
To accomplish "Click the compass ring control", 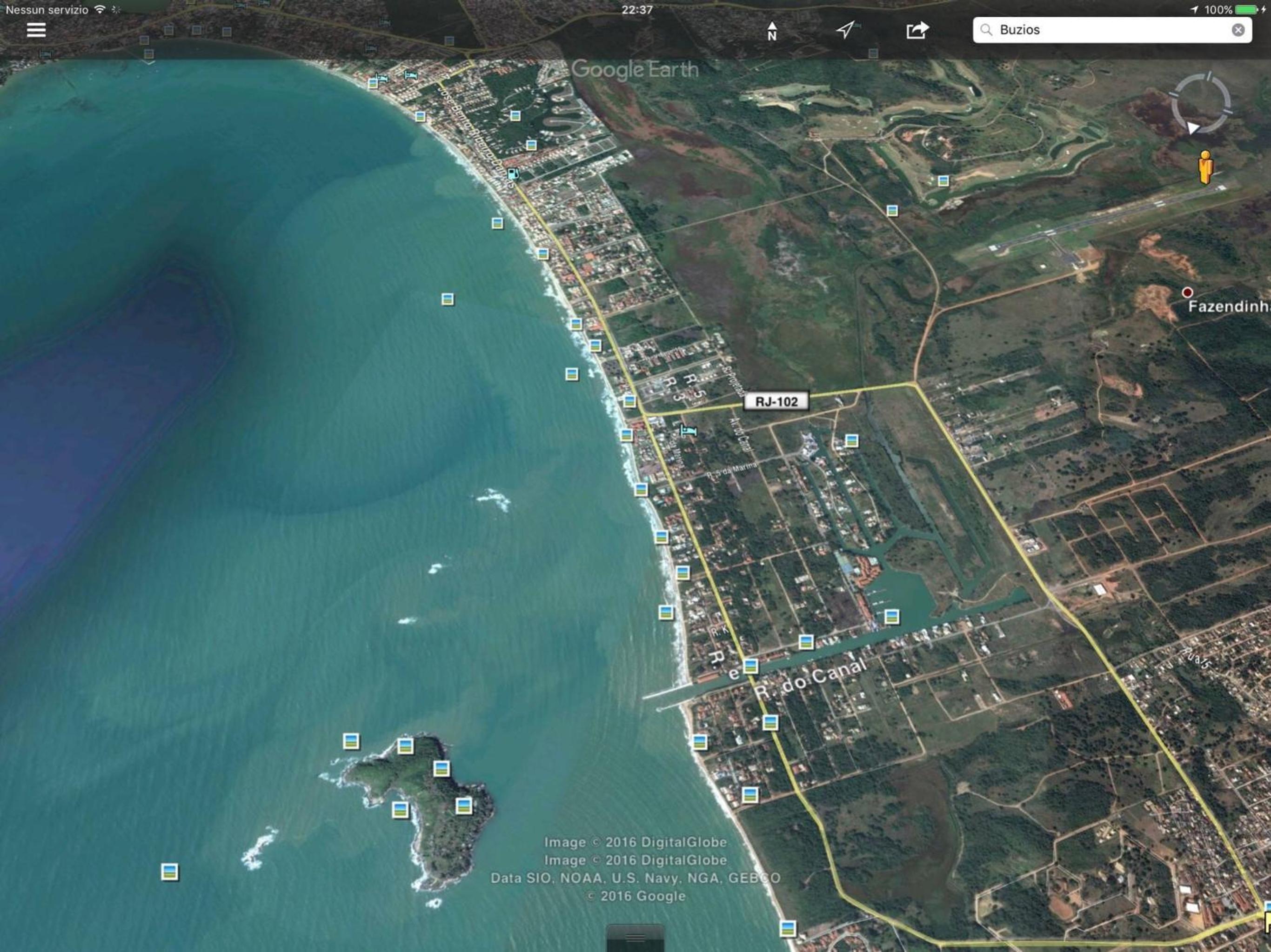I will click(x=1201, y=103).
